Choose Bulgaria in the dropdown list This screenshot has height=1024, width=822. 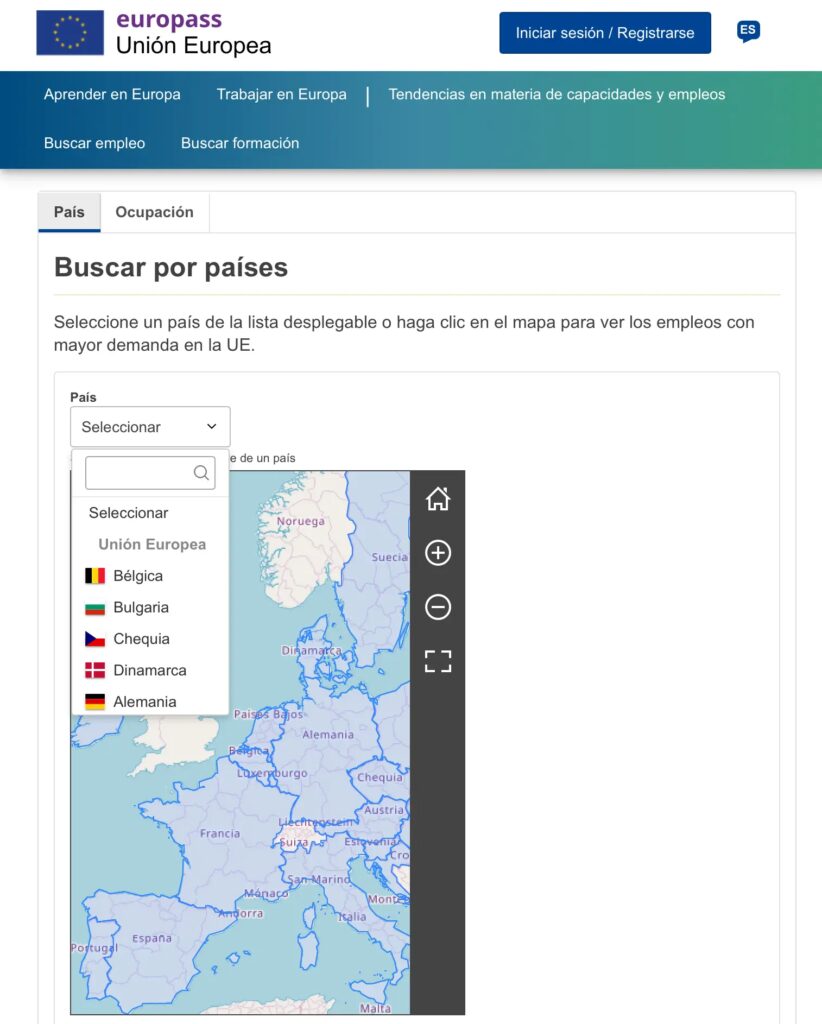coord(141,607)
